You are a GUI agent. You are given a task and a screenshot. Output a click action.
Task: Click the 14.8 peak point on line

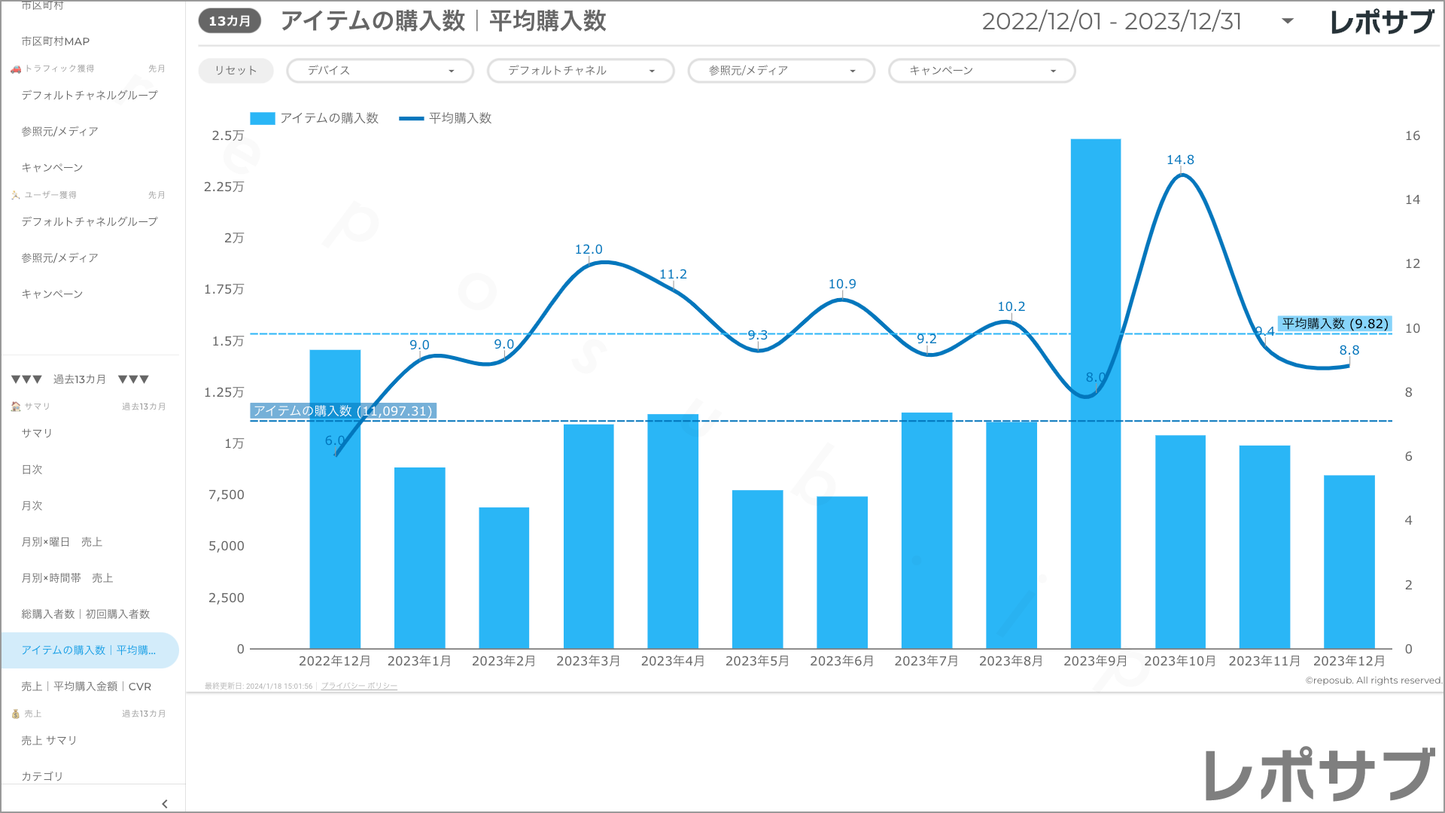pos(1181,175)
